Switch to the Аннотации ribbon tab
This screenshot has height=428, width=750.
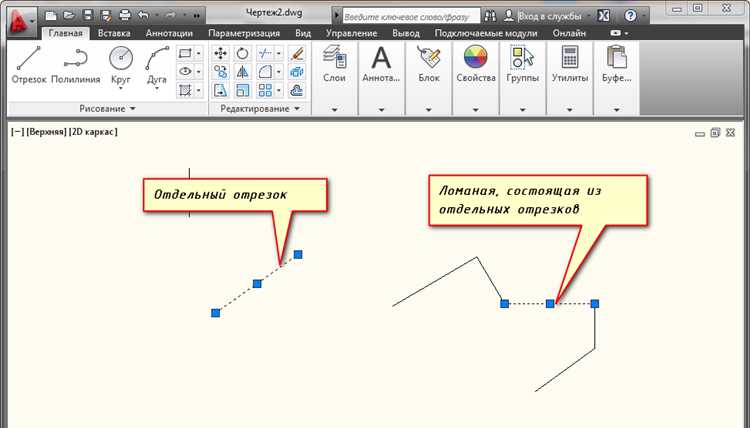168,33
